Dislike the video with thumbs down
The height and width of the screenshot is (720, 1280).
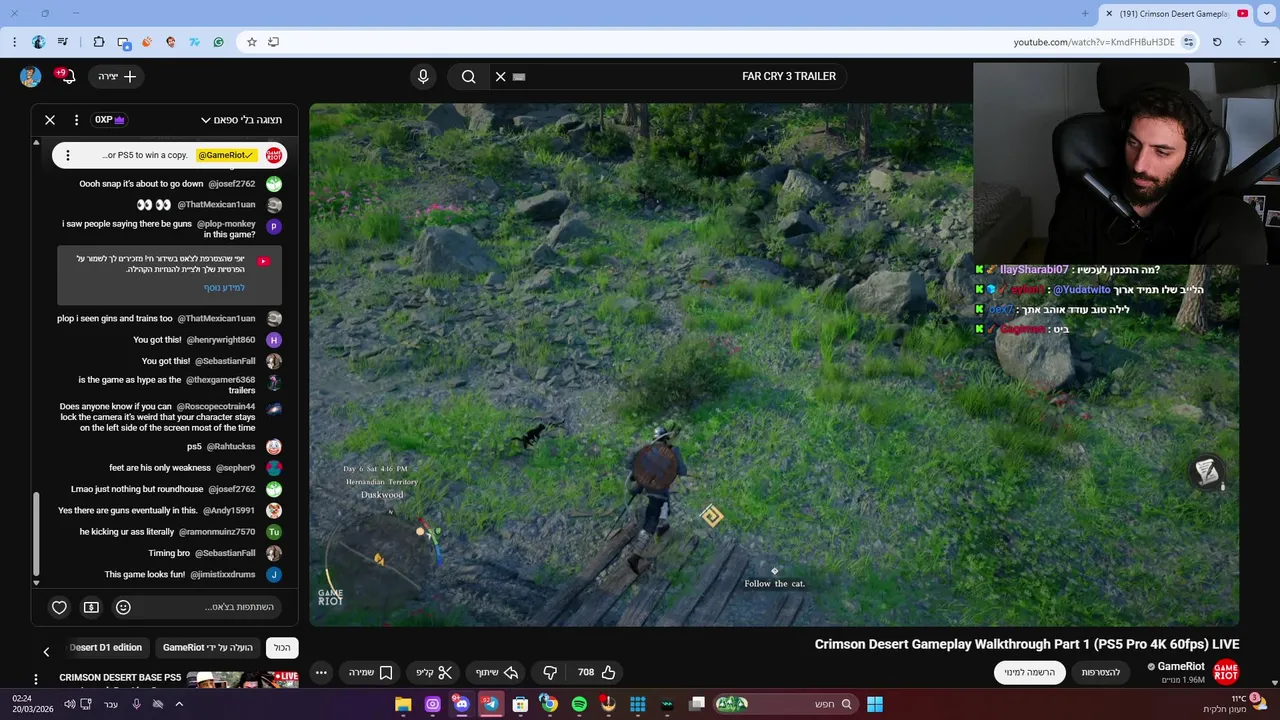click(550, 672)
